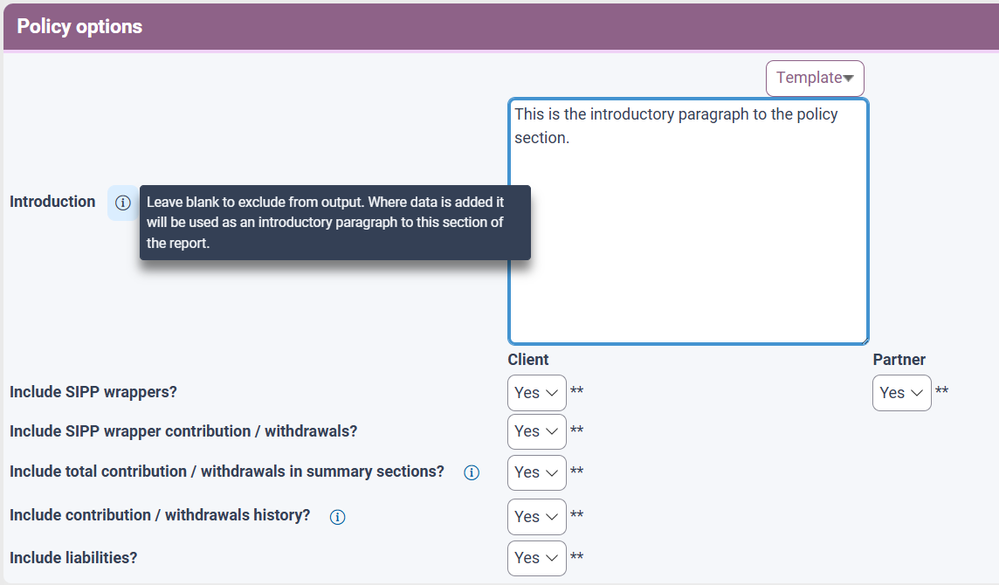
Task: Click the info icon beside Introduction
Action: pos(123,203)
